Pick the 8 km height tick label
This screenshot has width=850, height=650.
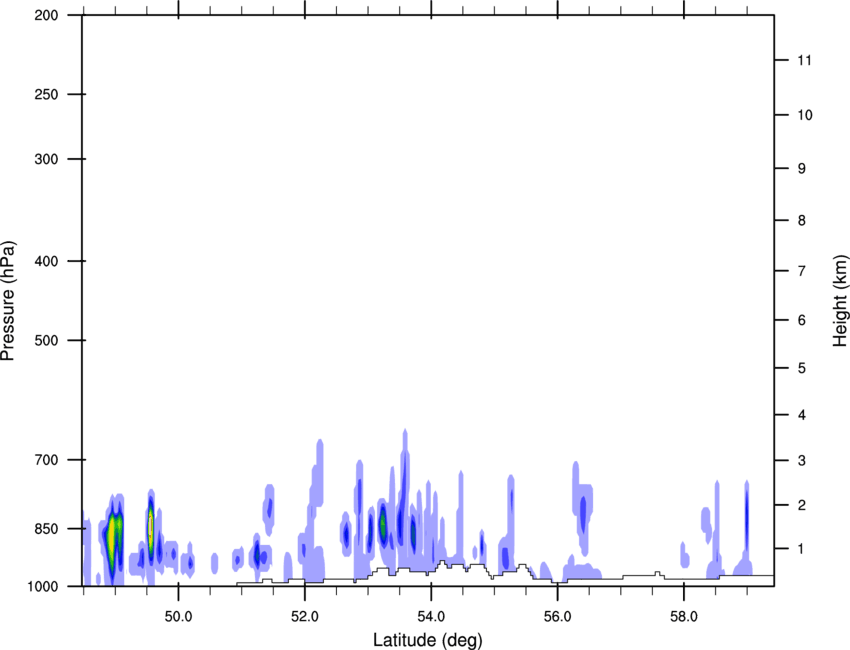click(802, 221)
